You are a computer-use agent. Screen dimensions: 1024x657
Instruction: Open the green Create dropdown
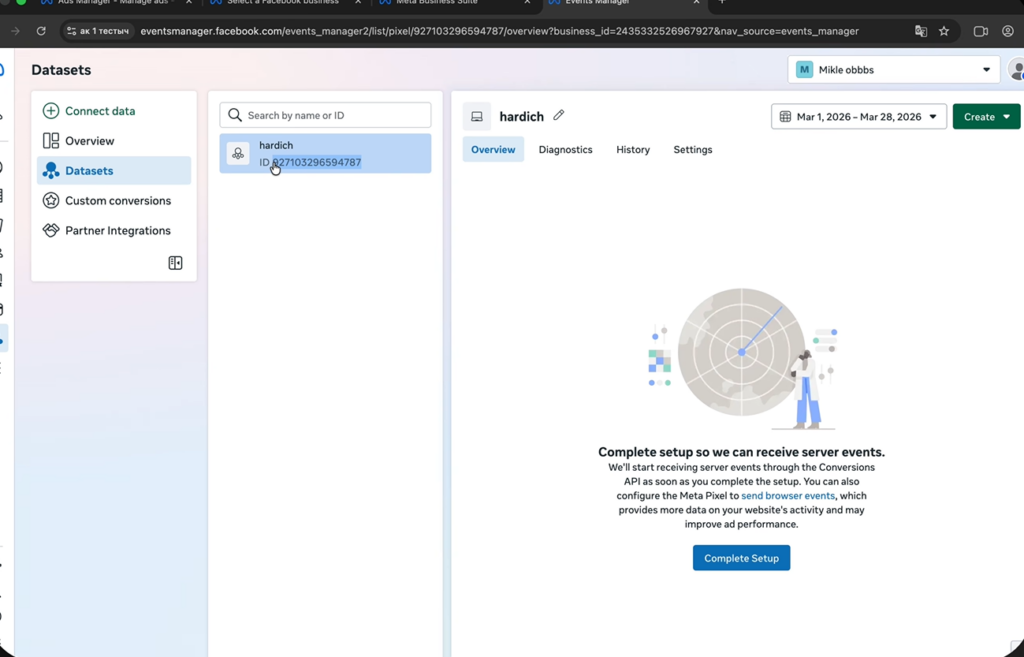[x=986, y=117]
